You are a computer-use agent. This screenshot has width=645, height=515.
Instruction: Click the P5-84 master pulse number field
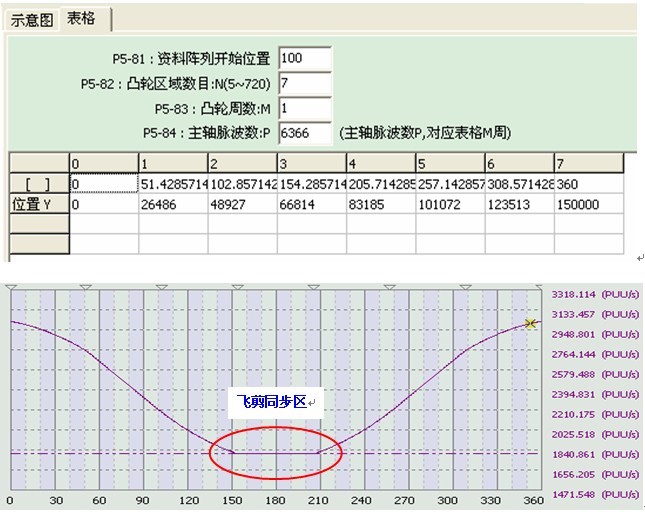pos(305,132)
